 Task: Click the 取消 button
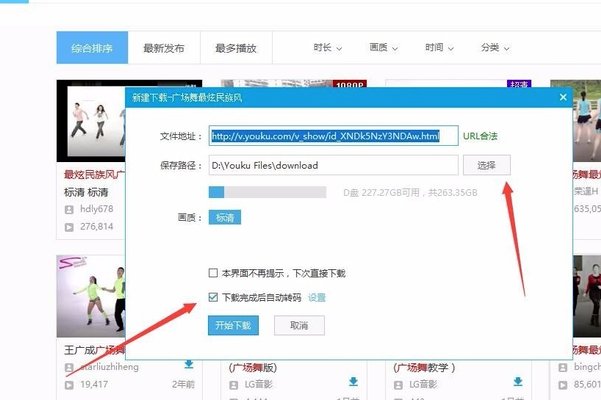point(299,325)
